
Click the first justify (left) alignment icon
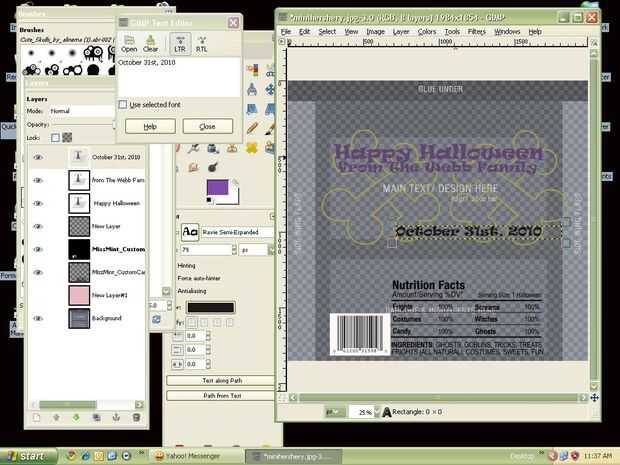click(192, 323)
